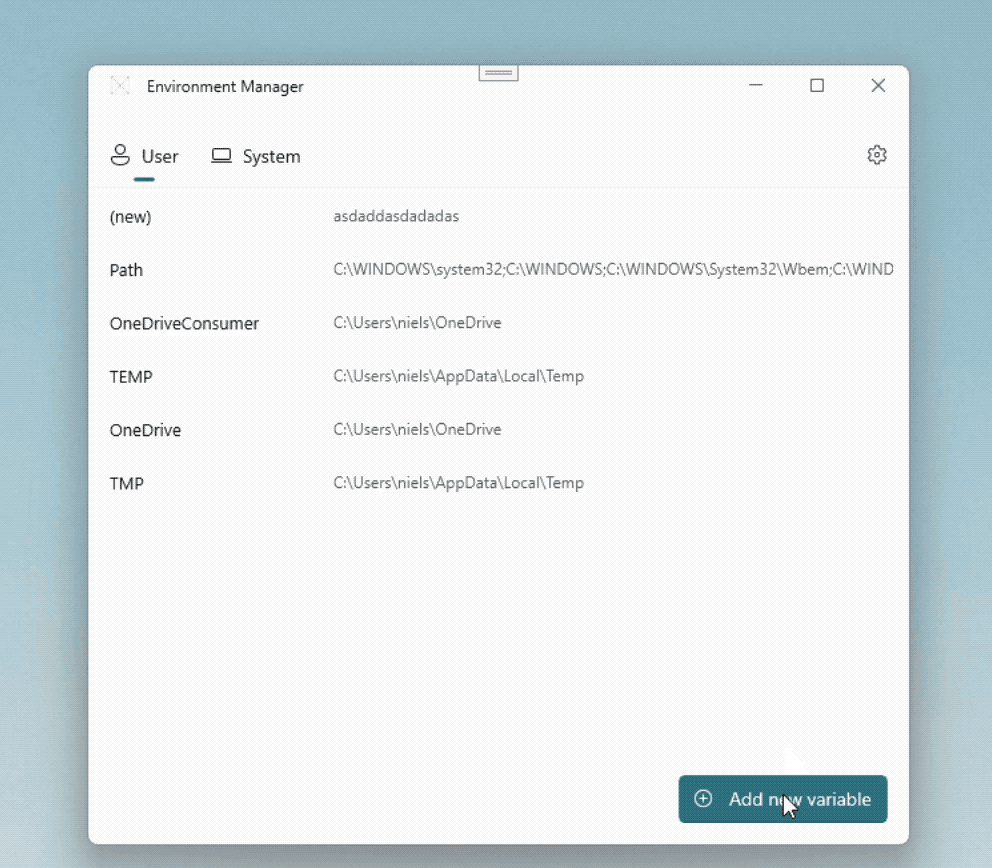This screenshot has width=992, height=868.
Task: Select the OneDriveConsumer variable name
Action: (x=184, y=323)
